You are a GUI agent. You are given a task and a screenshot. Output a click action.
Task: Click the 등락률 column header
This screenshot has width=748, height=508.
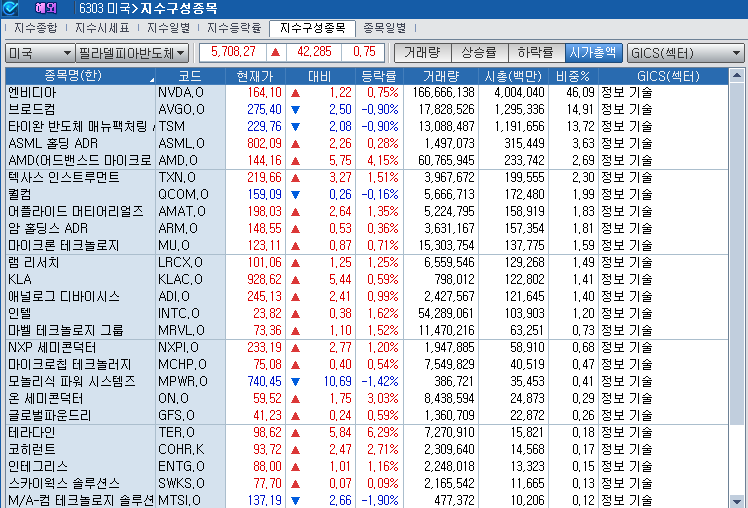[x=379, y=76]
